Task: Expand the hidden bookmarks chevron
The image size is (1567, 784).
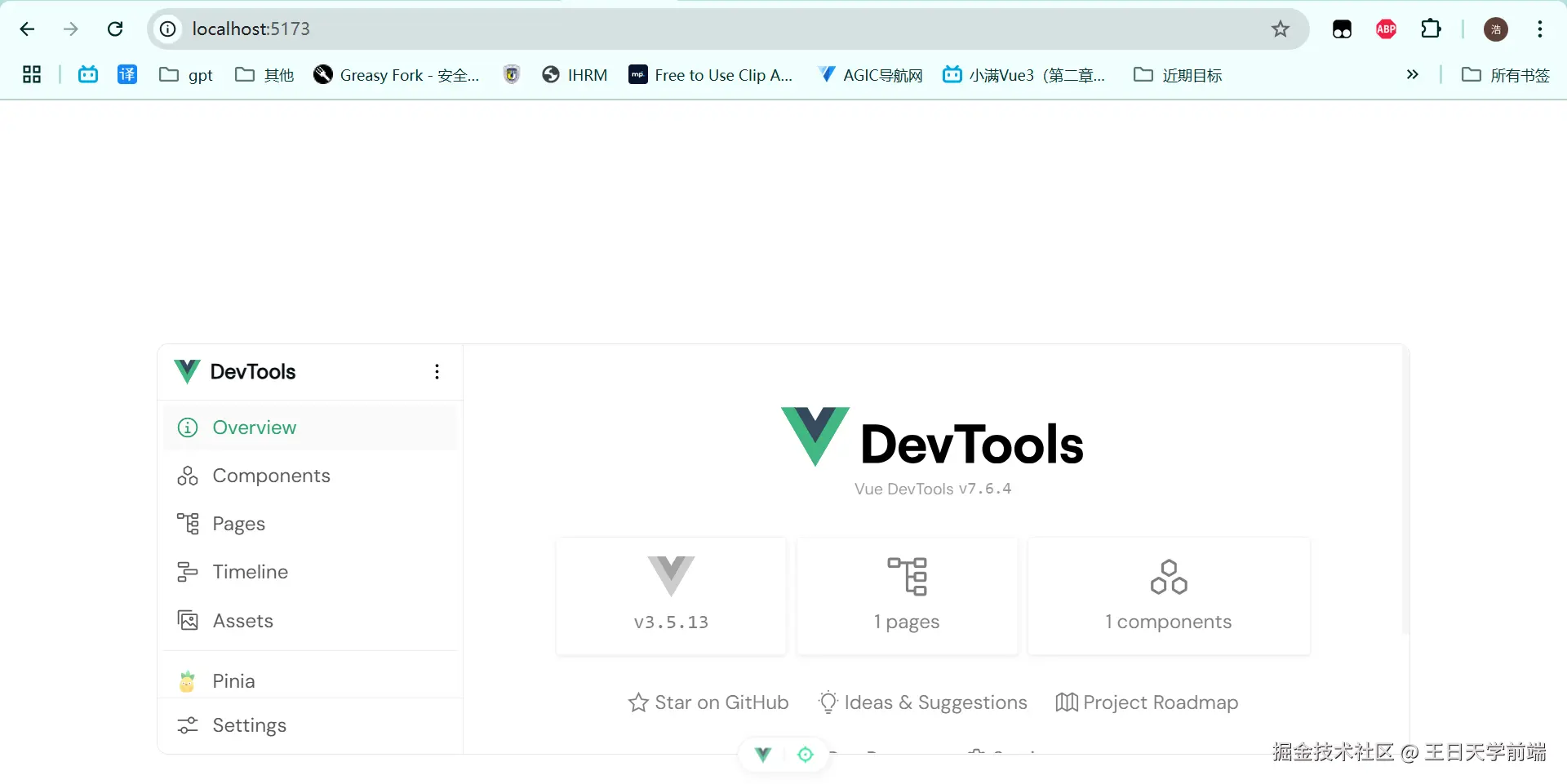Action: point(1412,75)
